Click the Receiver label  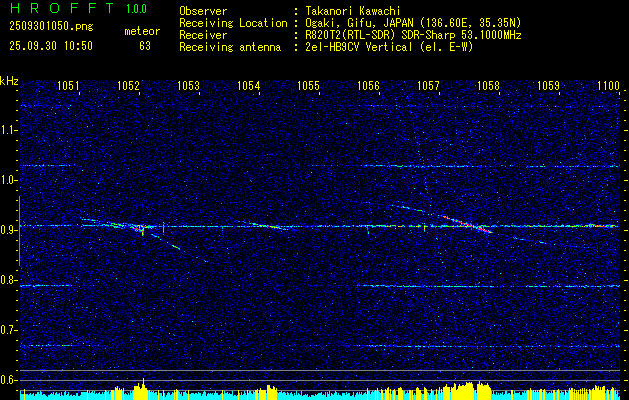pos(203,35)
